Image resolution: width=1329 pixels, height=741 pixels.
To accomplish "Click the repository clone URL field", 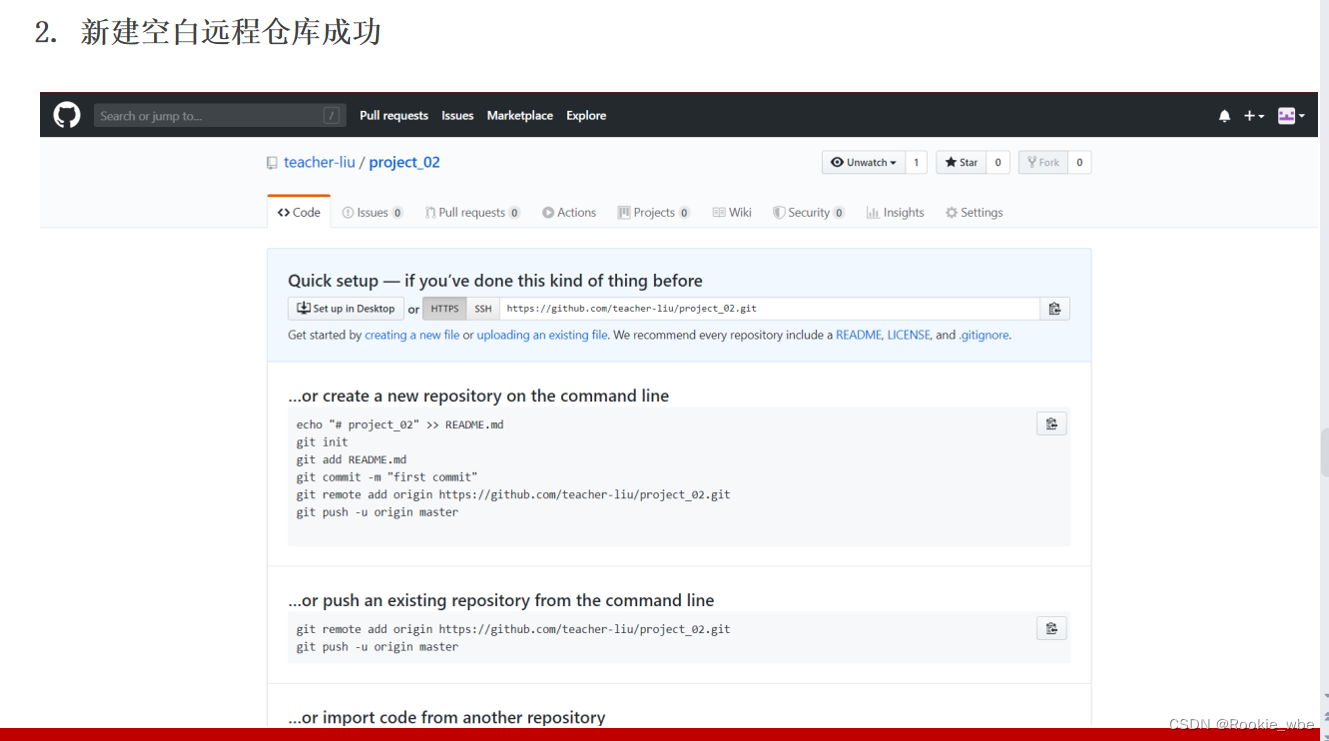I will tap(770, 308).
